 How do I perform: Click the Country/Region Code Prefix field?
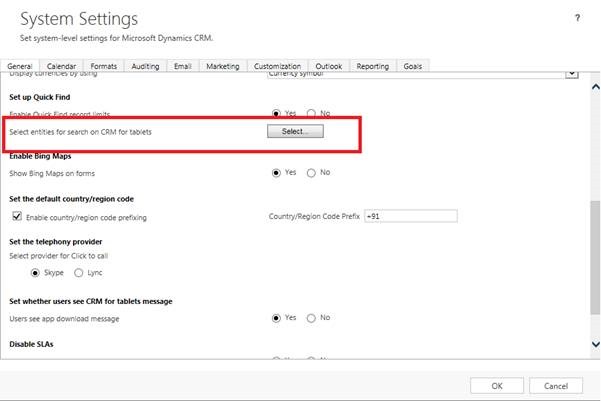pyautogui.click(x=410, y=216)
